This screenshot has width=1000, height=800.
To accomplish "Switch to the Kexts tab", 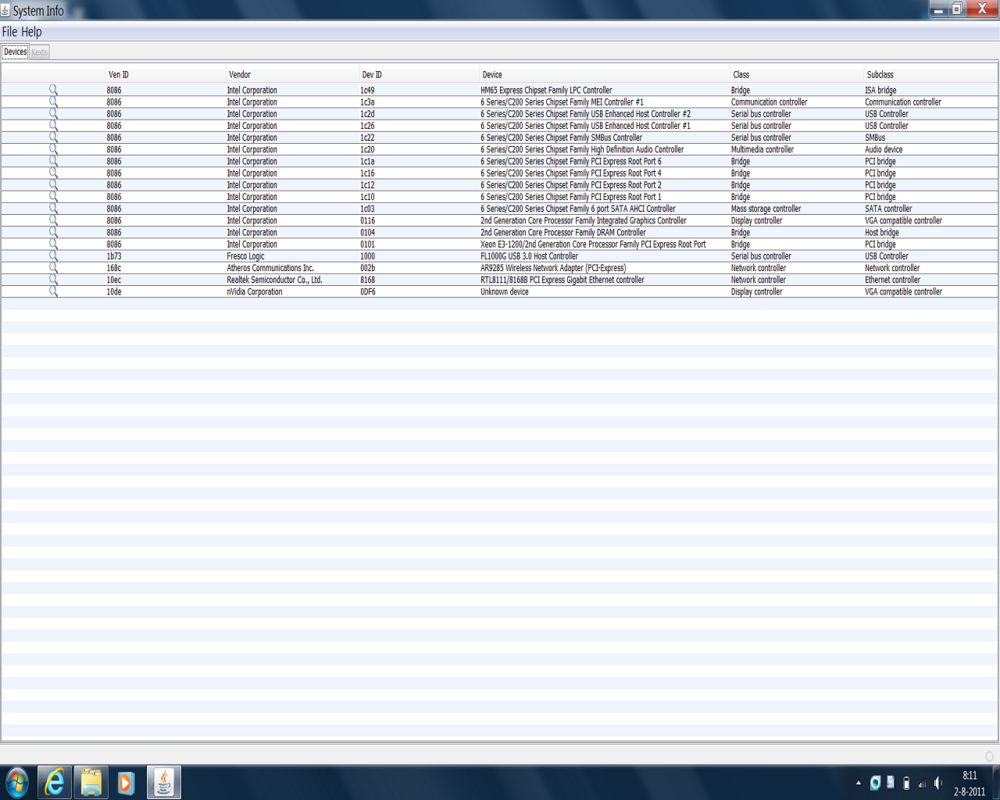I will tap(39, 52).
